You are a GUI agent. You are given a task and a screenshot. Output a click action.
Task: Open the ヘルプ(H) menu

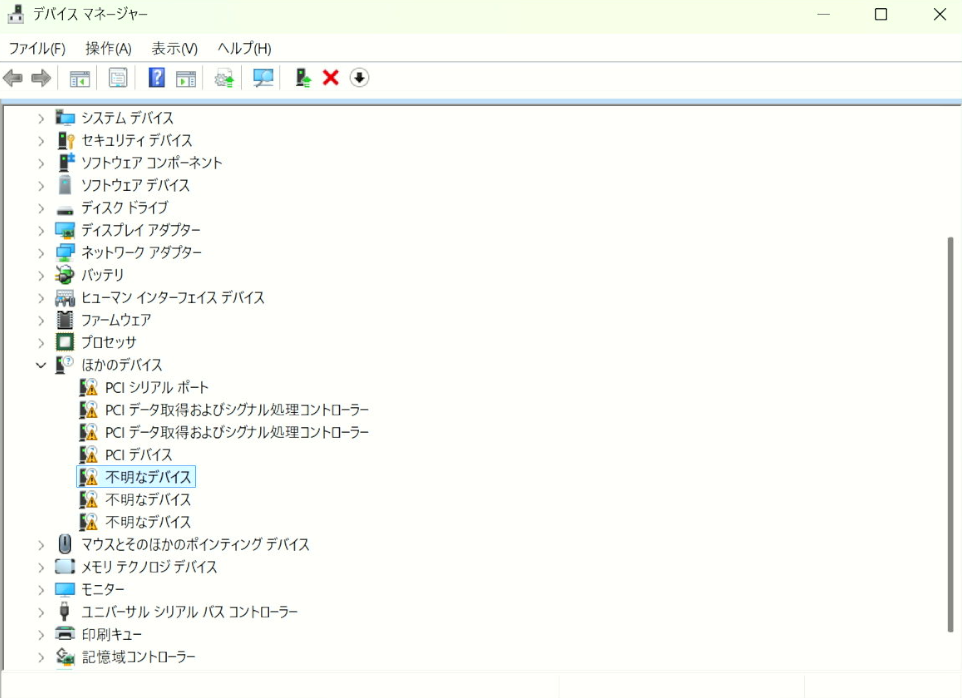tap(244, 48)
